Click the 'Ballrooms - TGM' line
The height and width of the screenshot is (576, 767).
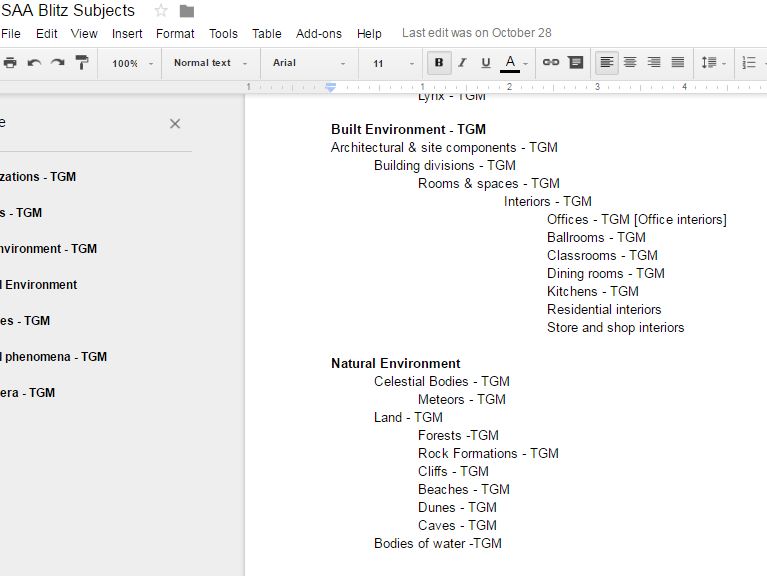click(596, 237)
